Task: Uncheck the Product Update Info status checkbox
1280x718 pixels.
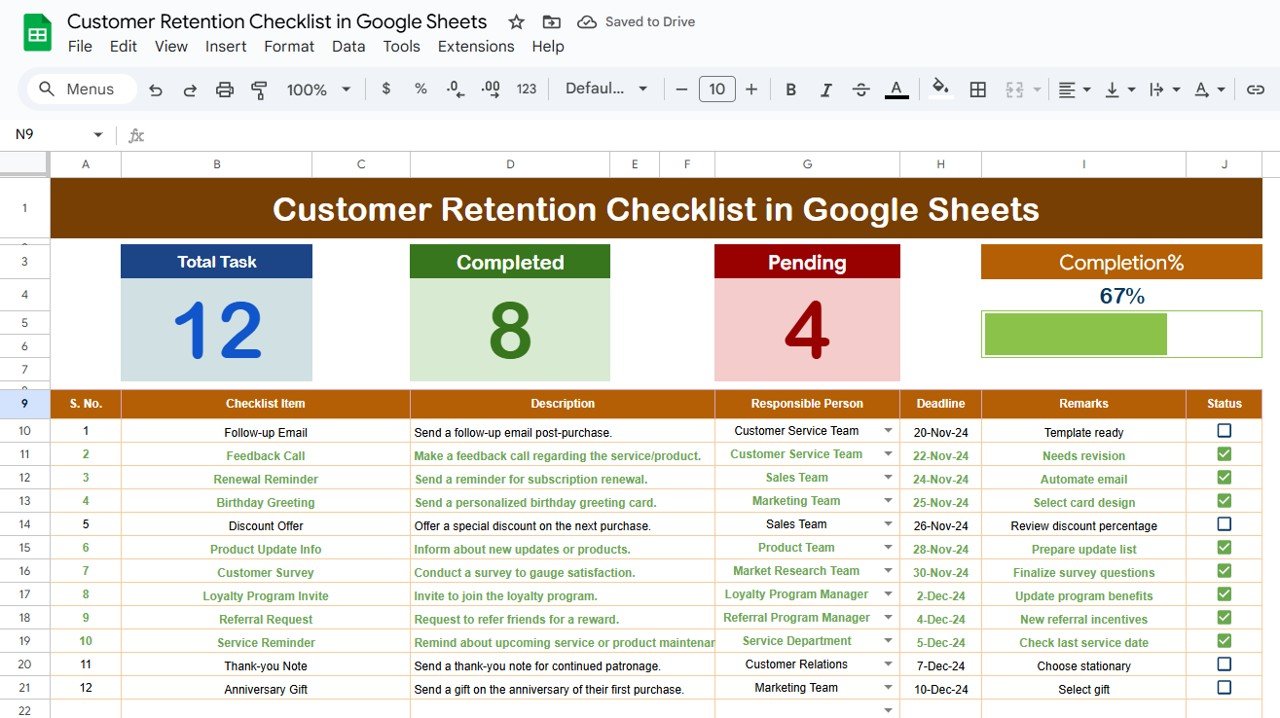Action: pos(1224,547)
